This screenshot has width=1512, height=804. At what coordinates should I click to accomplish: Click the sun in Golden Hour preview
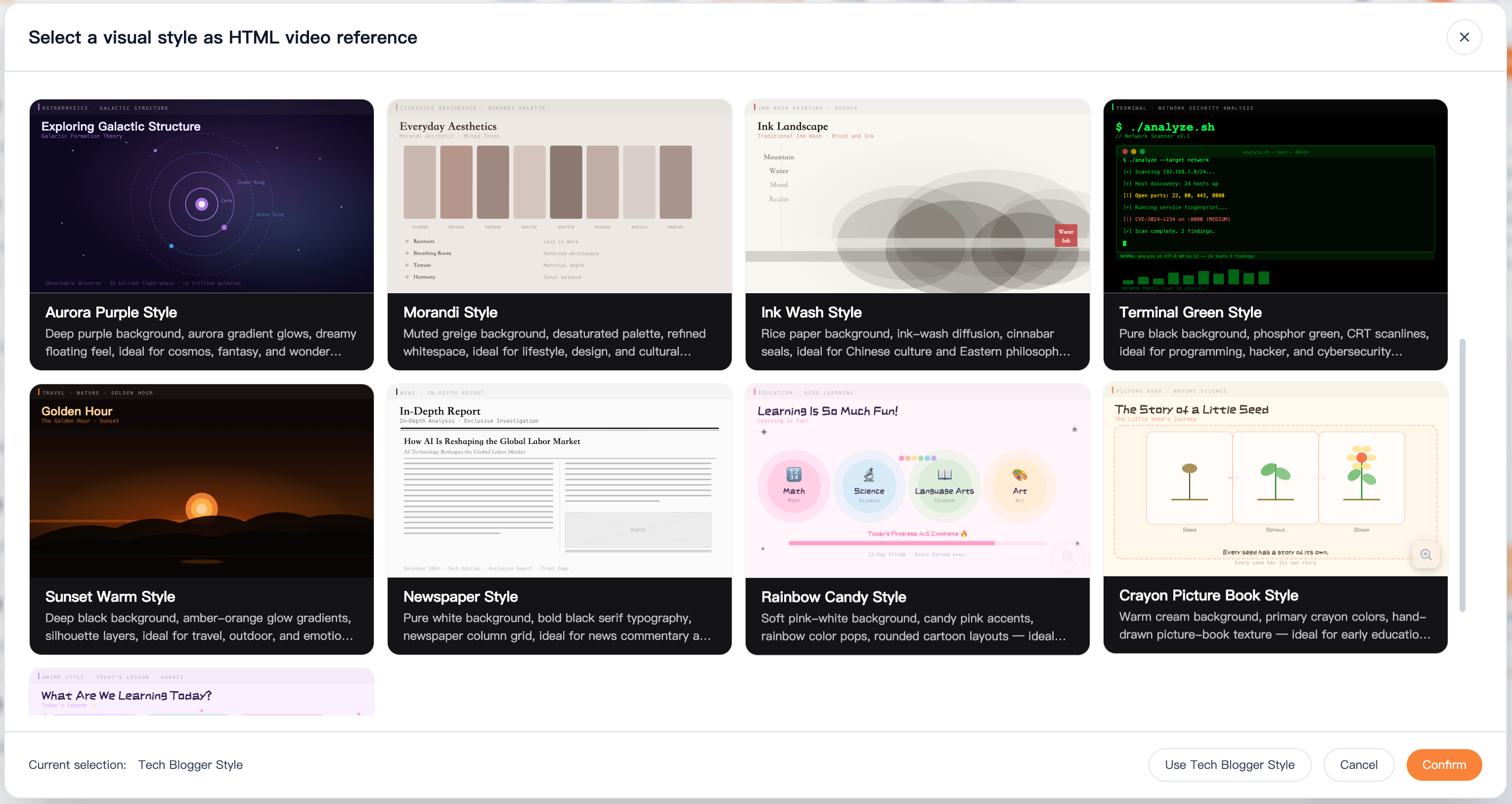point(201,508)
